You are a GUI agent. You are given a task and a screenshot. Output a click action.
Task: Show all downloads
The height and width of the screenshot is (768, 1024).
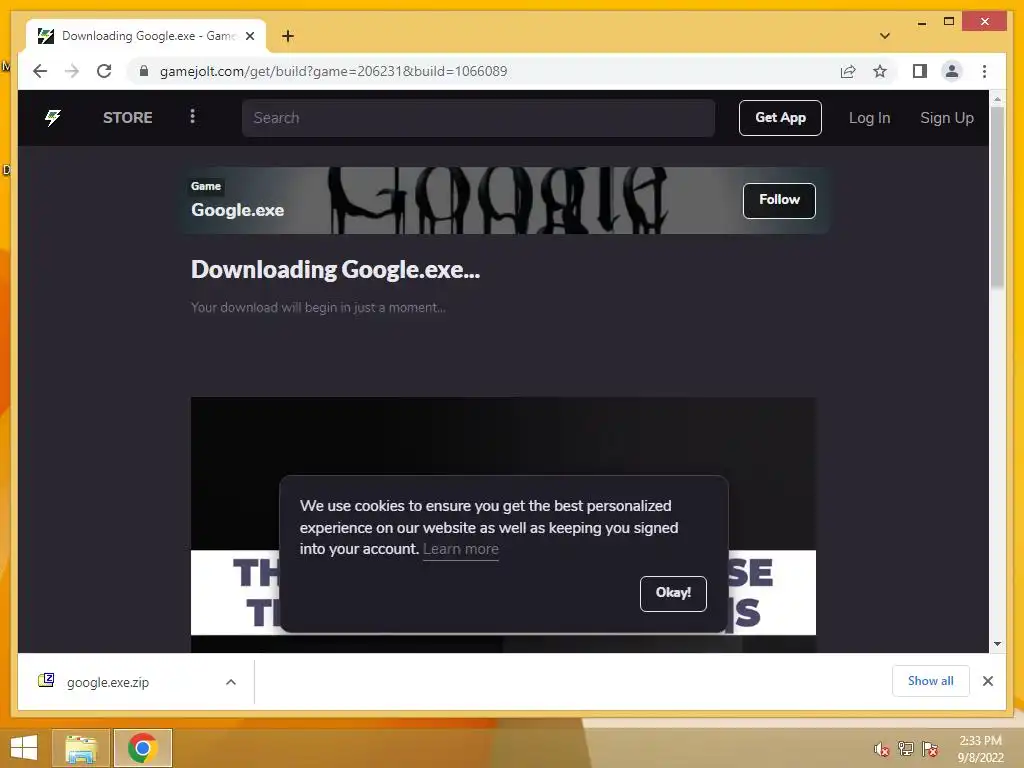point(930,680)
